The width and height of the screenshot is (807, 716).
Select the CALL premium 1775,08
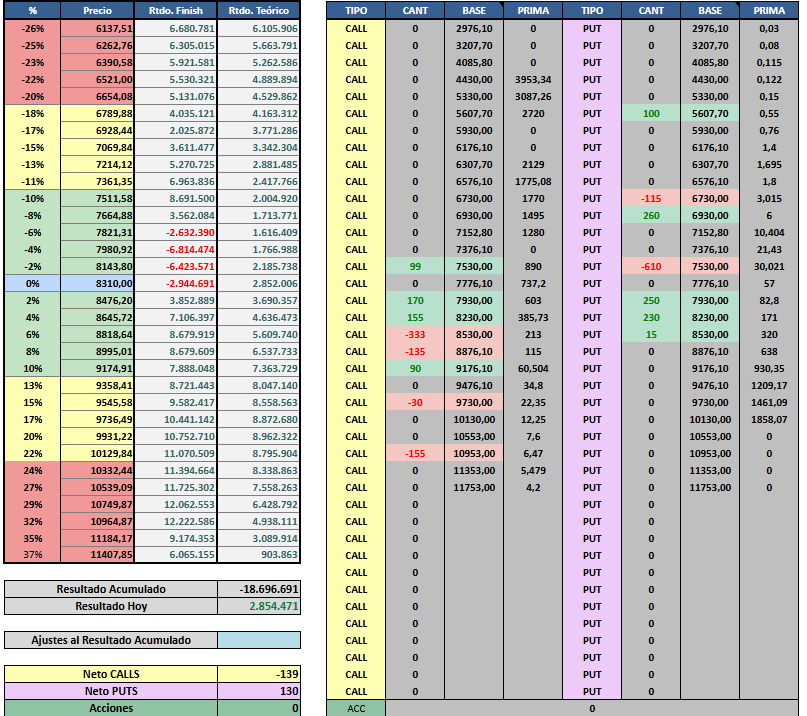point(533,182)
